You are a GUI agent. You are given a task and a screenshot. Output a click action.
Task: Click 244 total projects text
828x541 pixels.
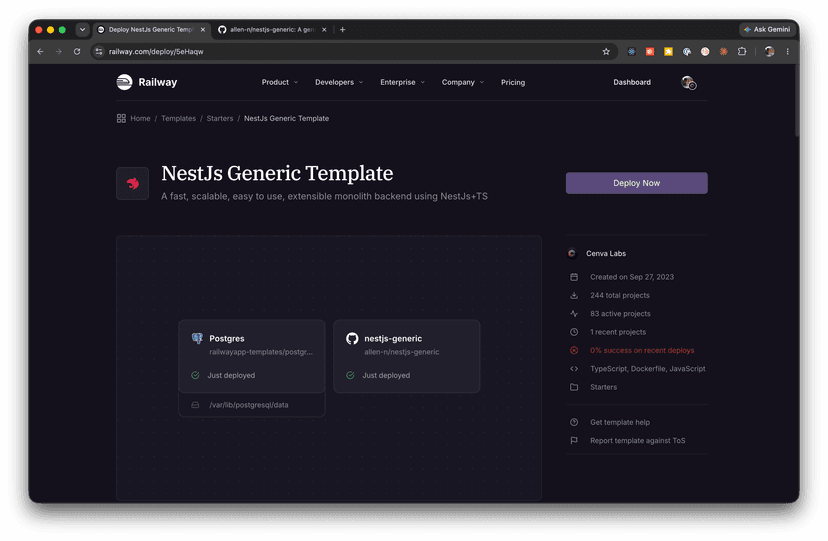coord(619,295)
